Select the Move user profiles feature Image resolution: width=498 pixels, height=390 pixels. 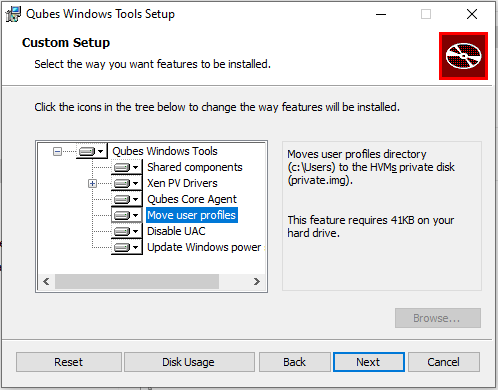(192, 215)
